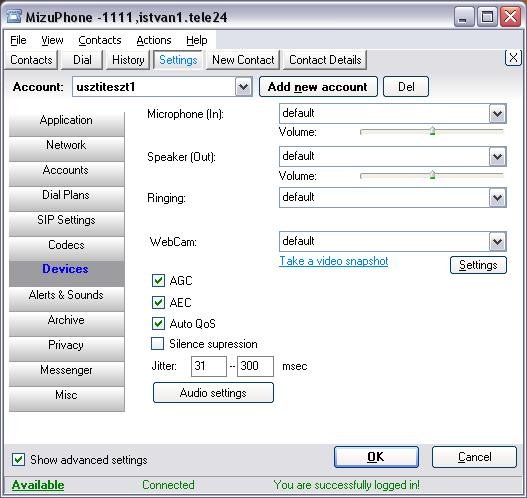Open the New Contact tab
Screen dimensions: 527x498
[x=243, y=60]
